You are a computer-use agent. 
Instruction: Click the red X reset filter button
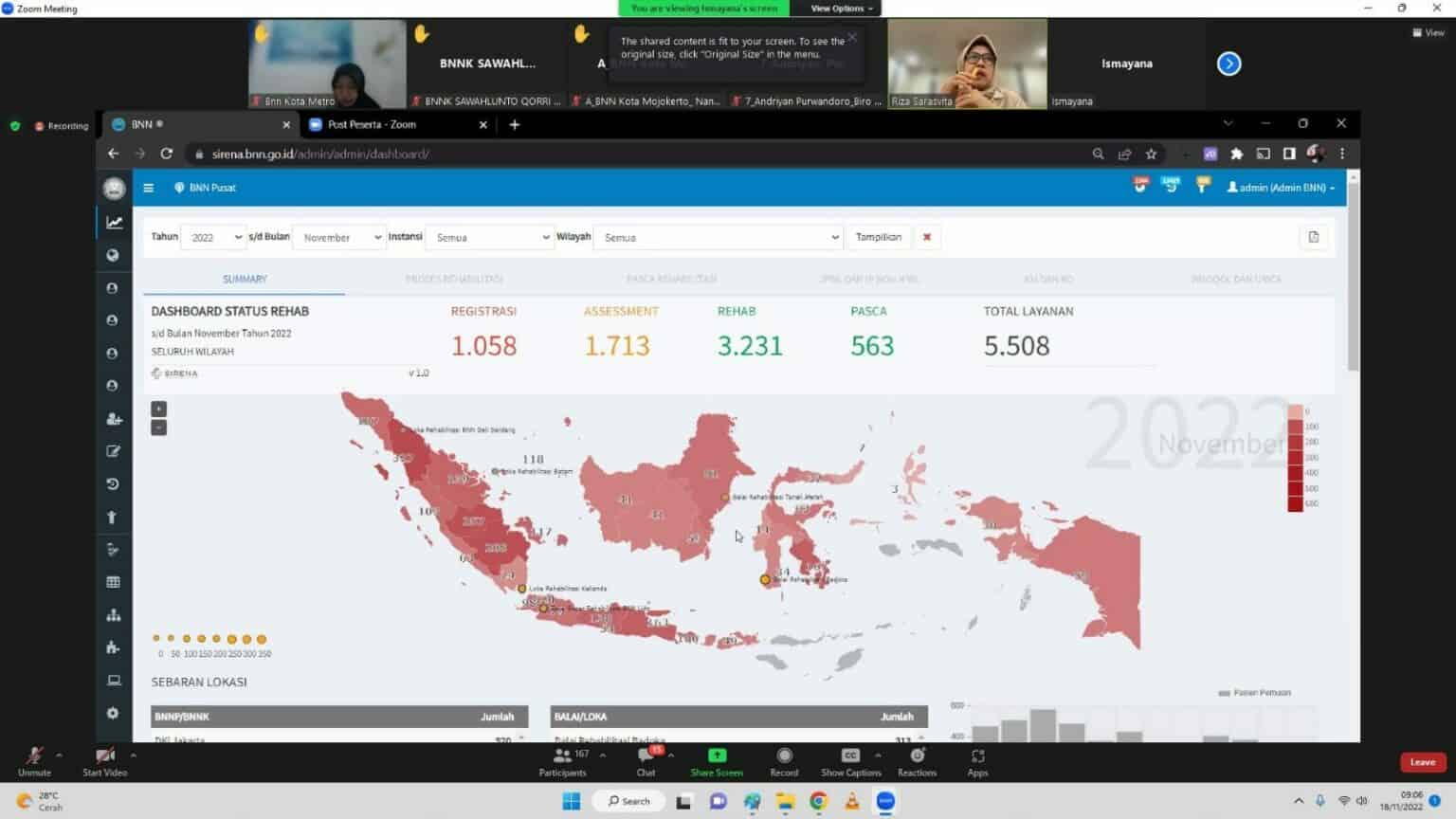tap(927, 237)
